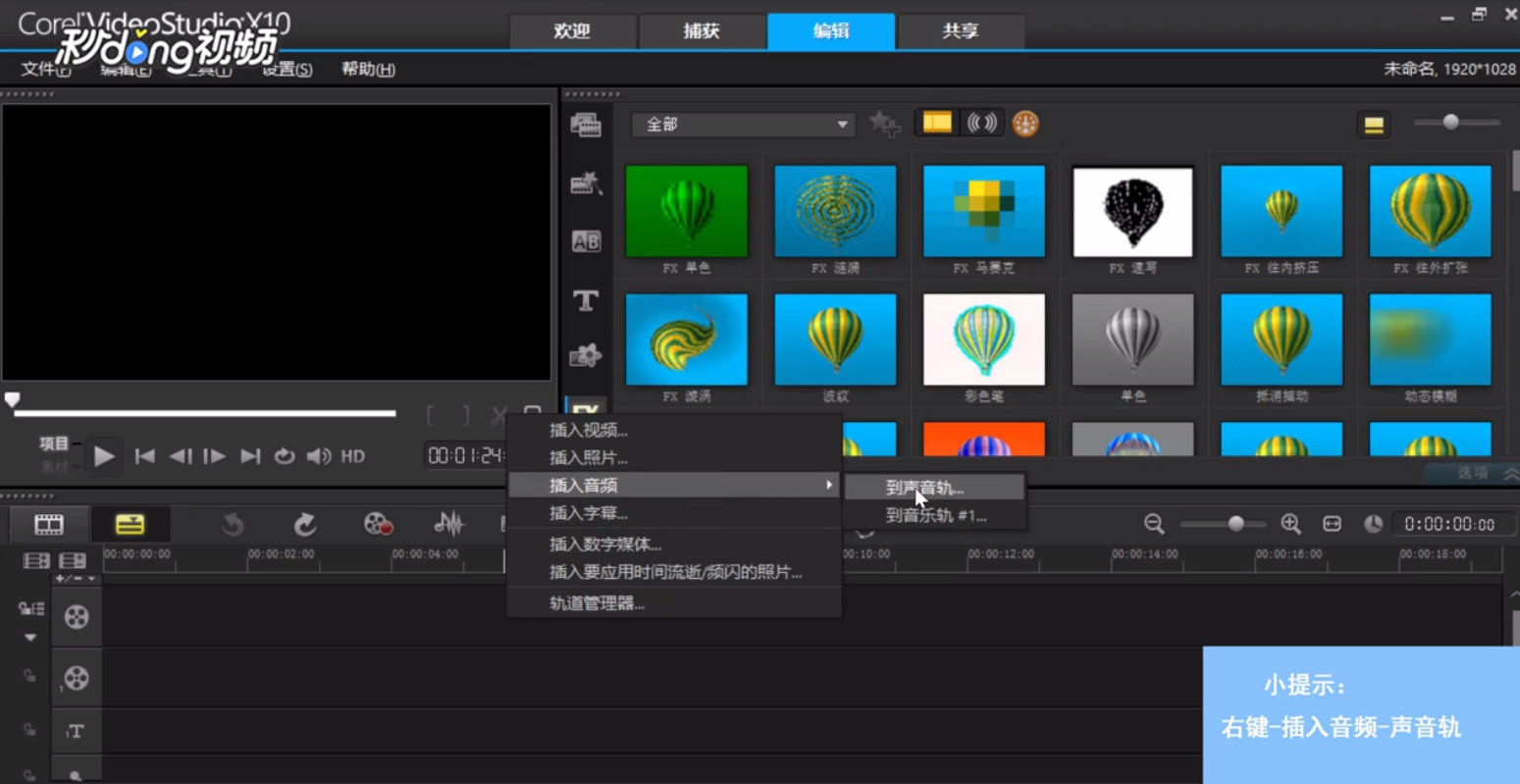1520x784 pixels.
Task: Open the Instant Project library icon
Action: [586, 183]
